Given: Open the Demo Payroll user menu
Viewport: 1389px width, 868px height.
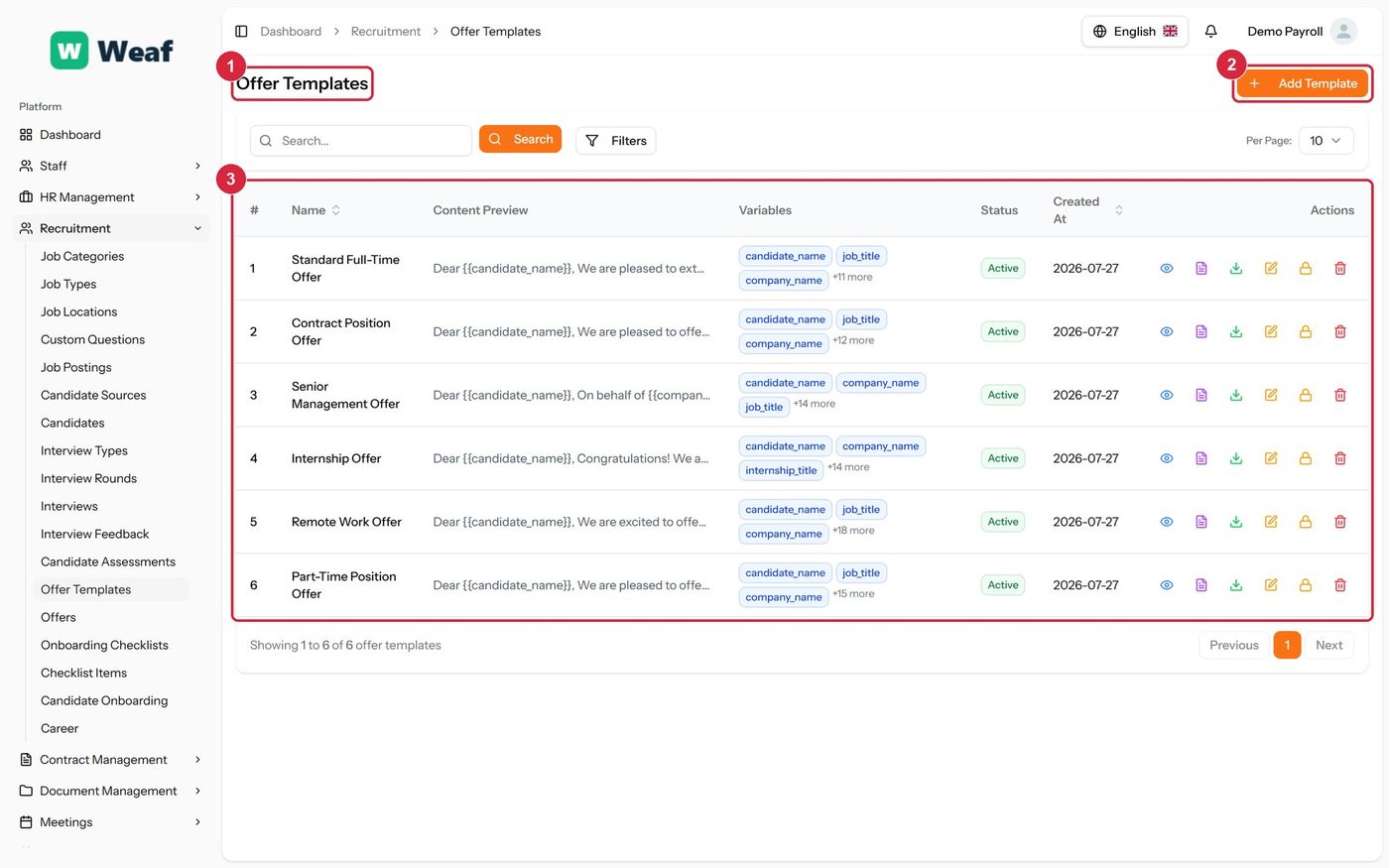Looking at the screenshot, I should tap(1302, 32).
